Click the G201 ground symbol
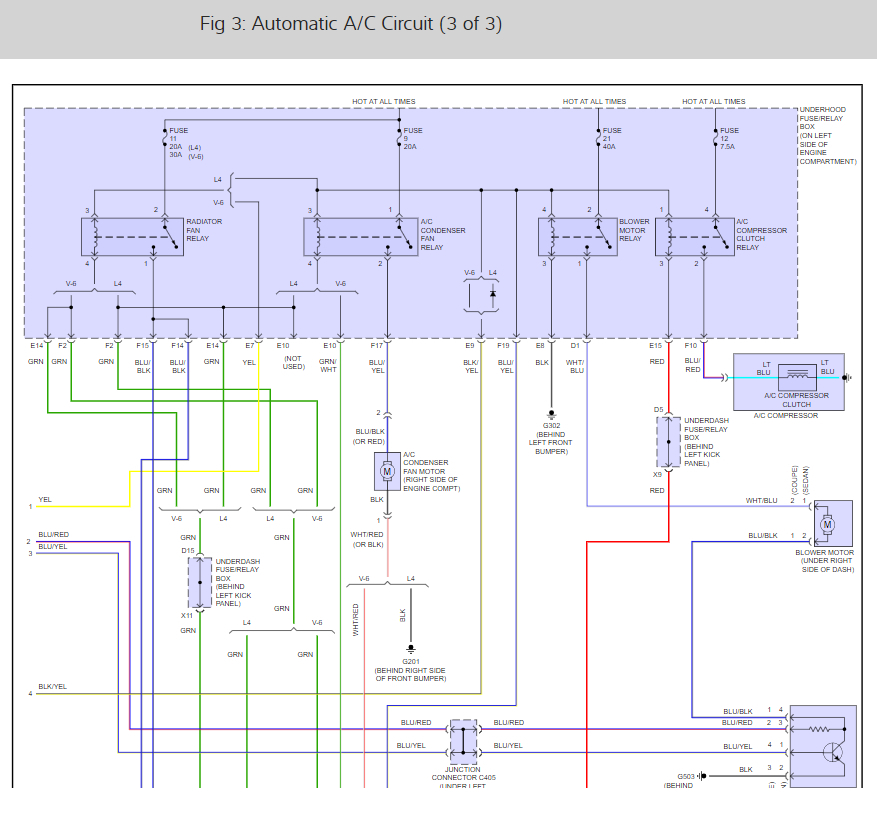Viewport: 877px width, 816px height. pos(411,650)
